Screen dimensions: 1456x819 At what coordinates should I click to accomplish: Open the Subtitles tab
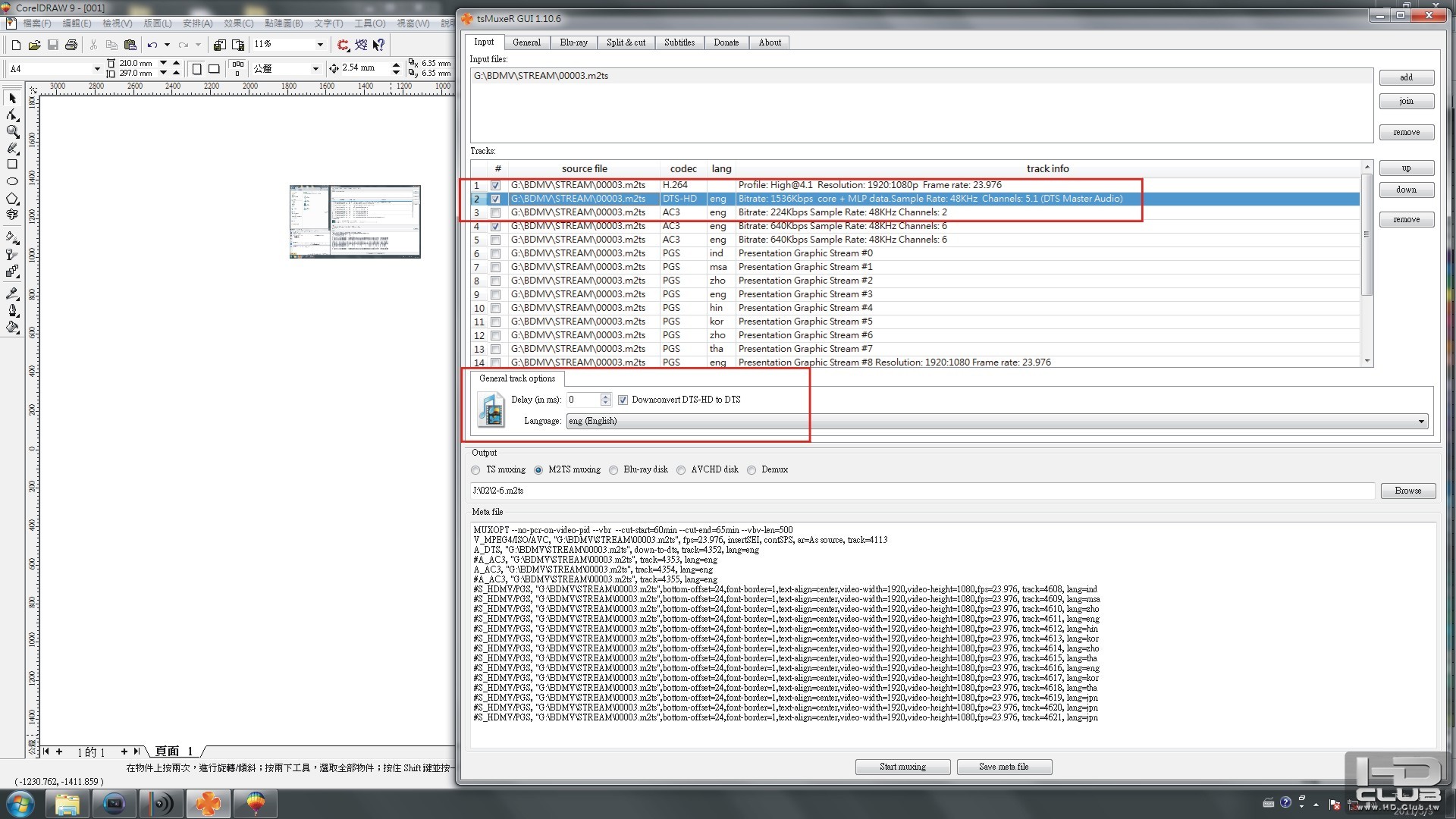click(679, 42)
